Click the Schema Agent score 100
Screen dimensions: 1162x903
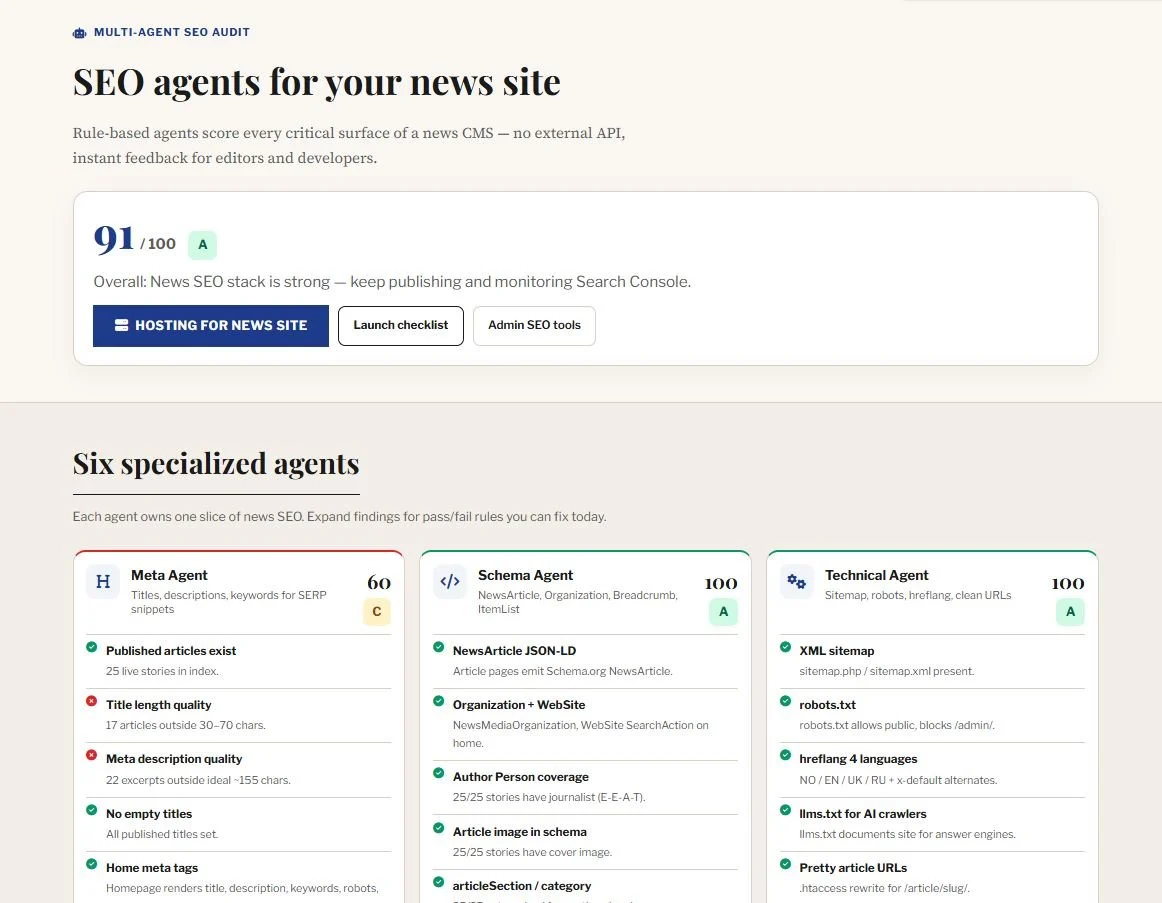coord(721,584)
